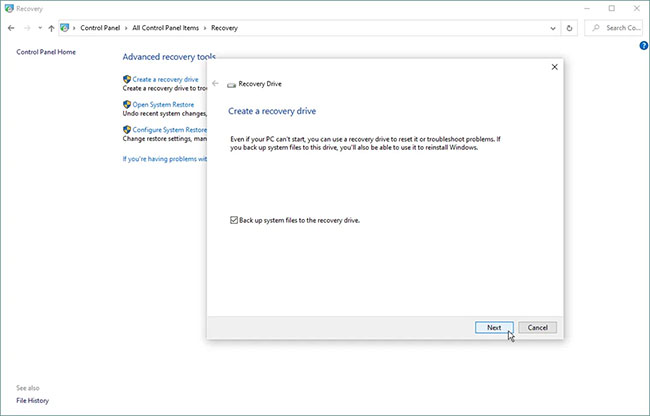Click the Recovery breadcrumb segment
The height and width of the screenshot is (416, 650).
[x=224, y=28]
